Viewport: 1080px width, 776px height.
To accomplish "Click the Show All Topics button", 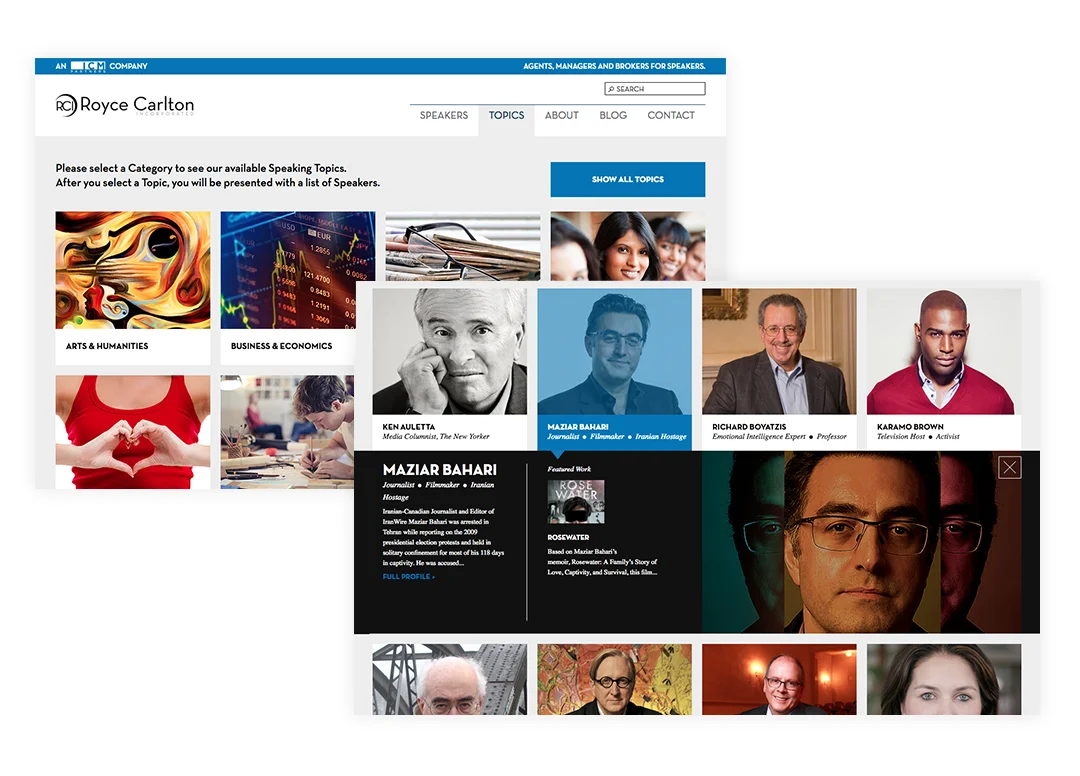I will coord(627,179).
